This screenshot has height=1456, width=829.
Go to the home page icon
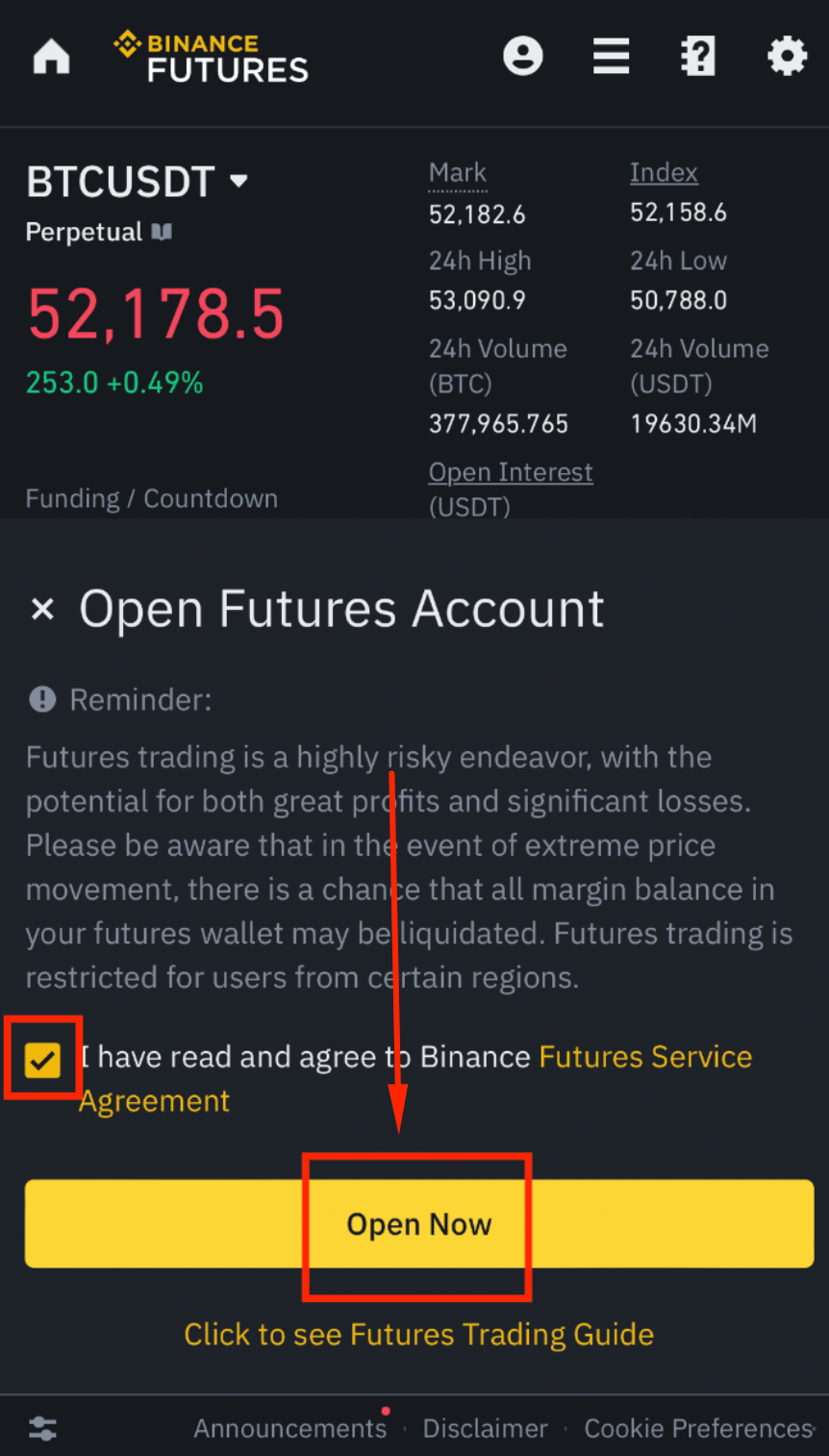52,58
